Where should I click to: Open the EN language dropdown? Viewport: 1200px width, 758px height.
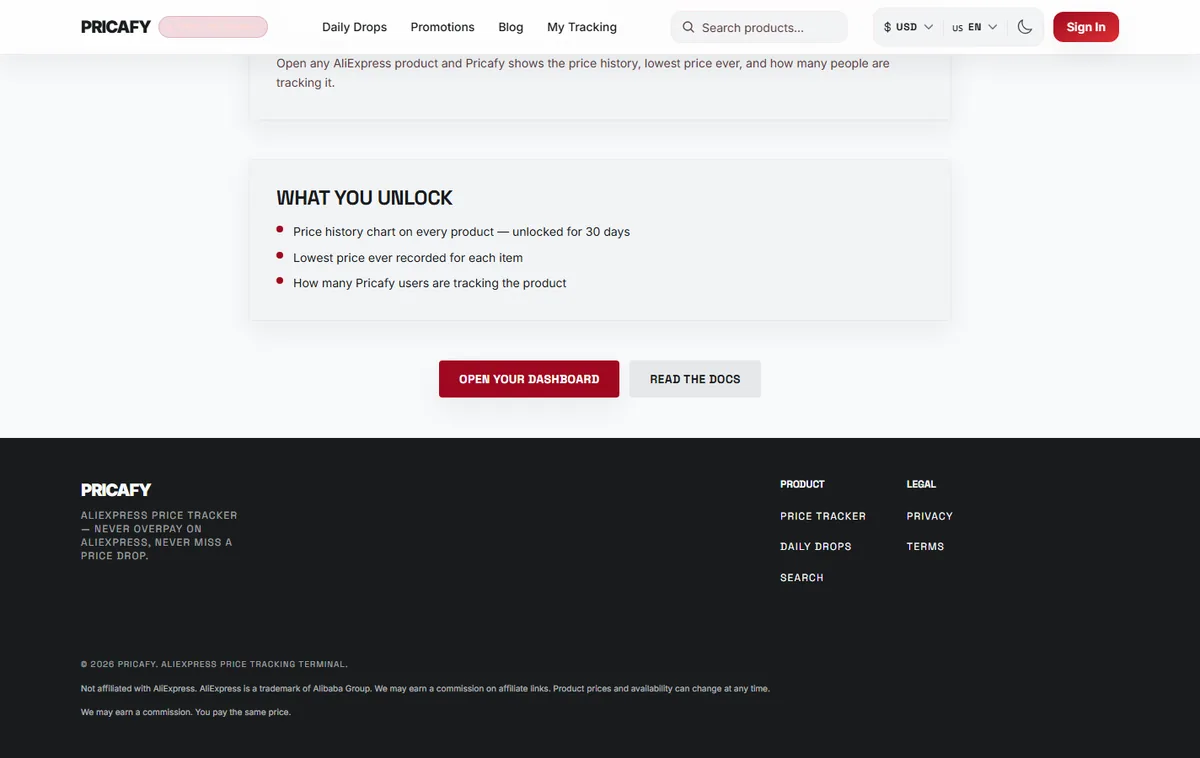click(x=975, y=27)
